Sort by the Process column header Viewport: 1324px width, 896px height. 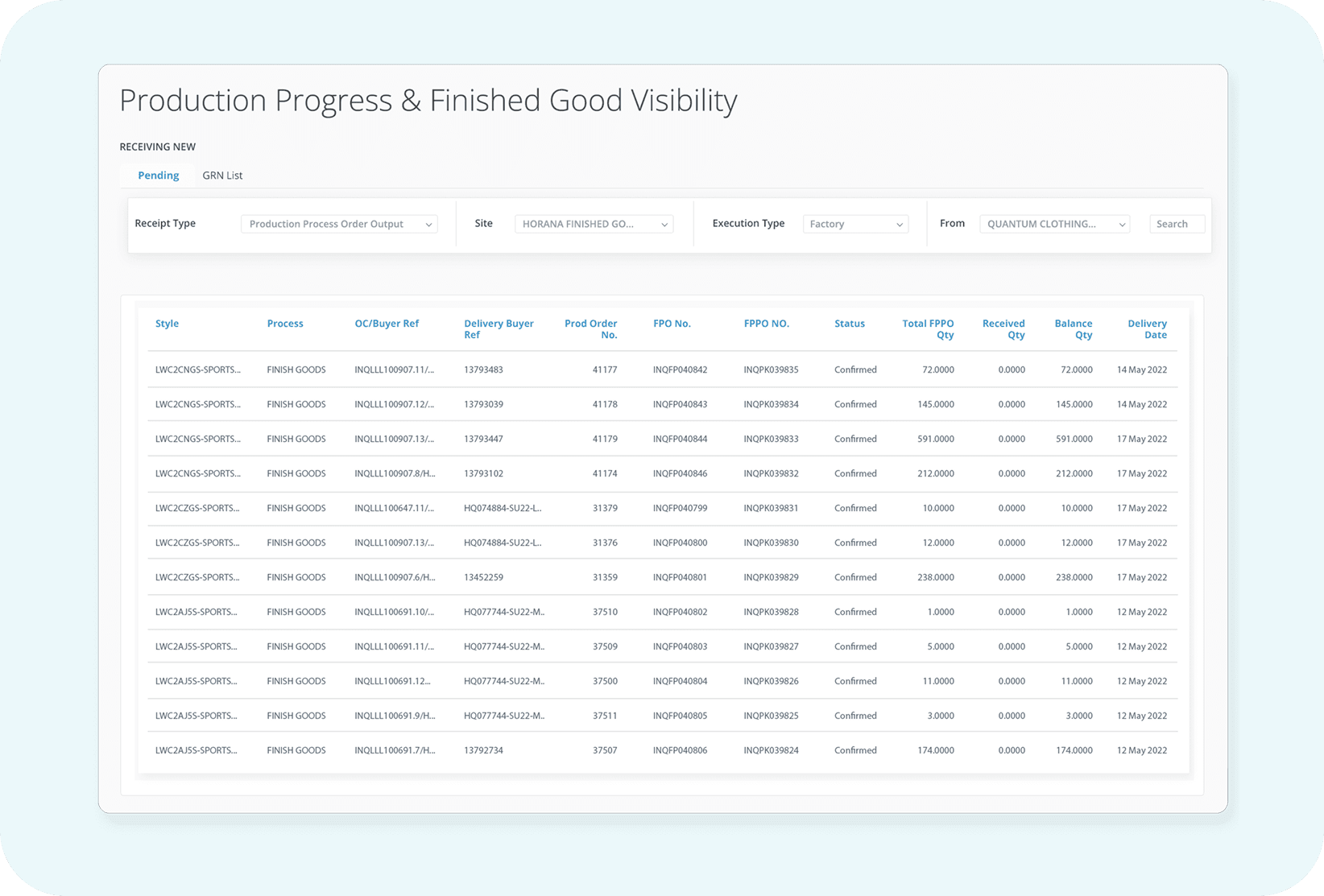coord(285,324)
